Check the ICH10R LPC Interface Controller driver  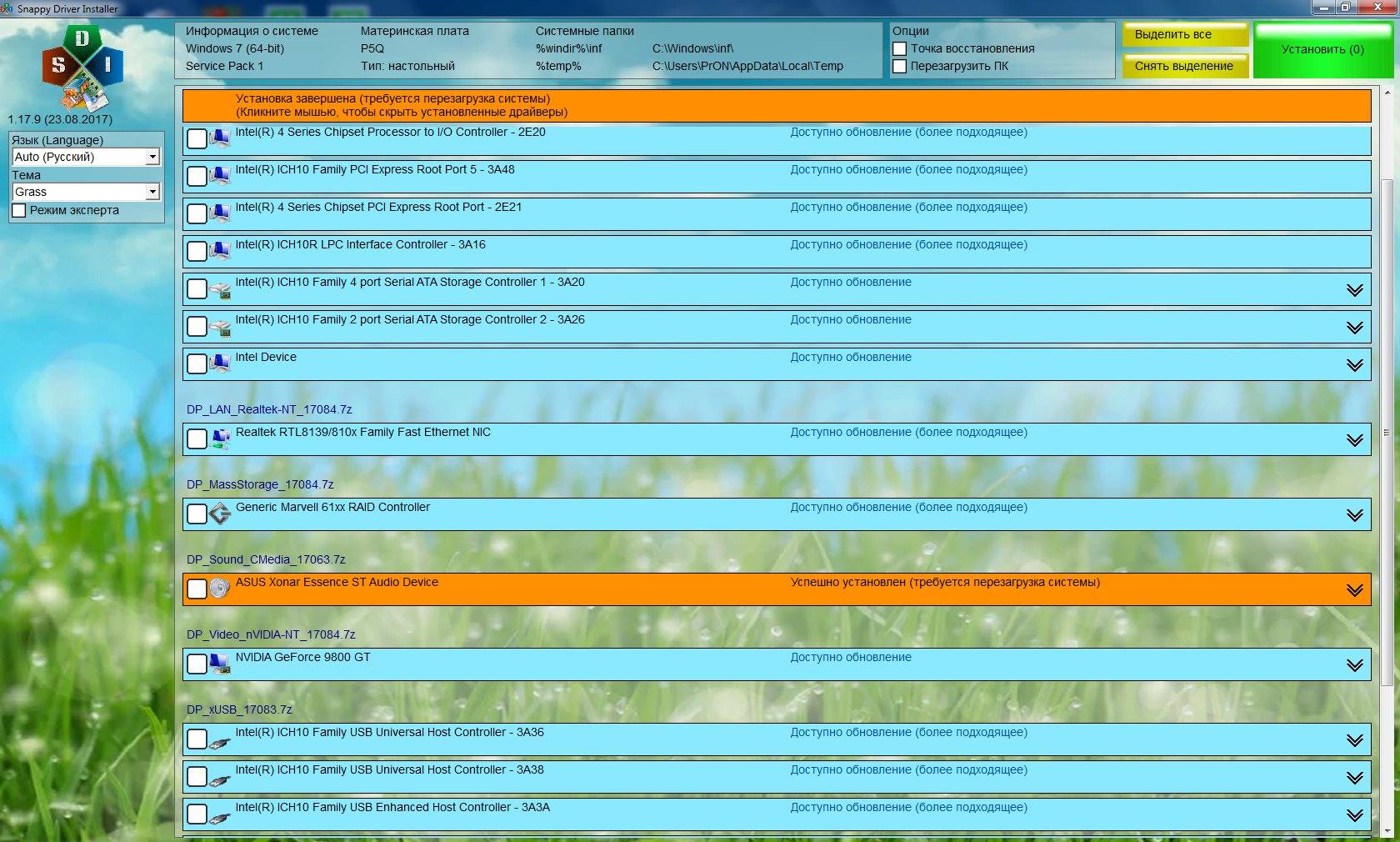[197, 251]
